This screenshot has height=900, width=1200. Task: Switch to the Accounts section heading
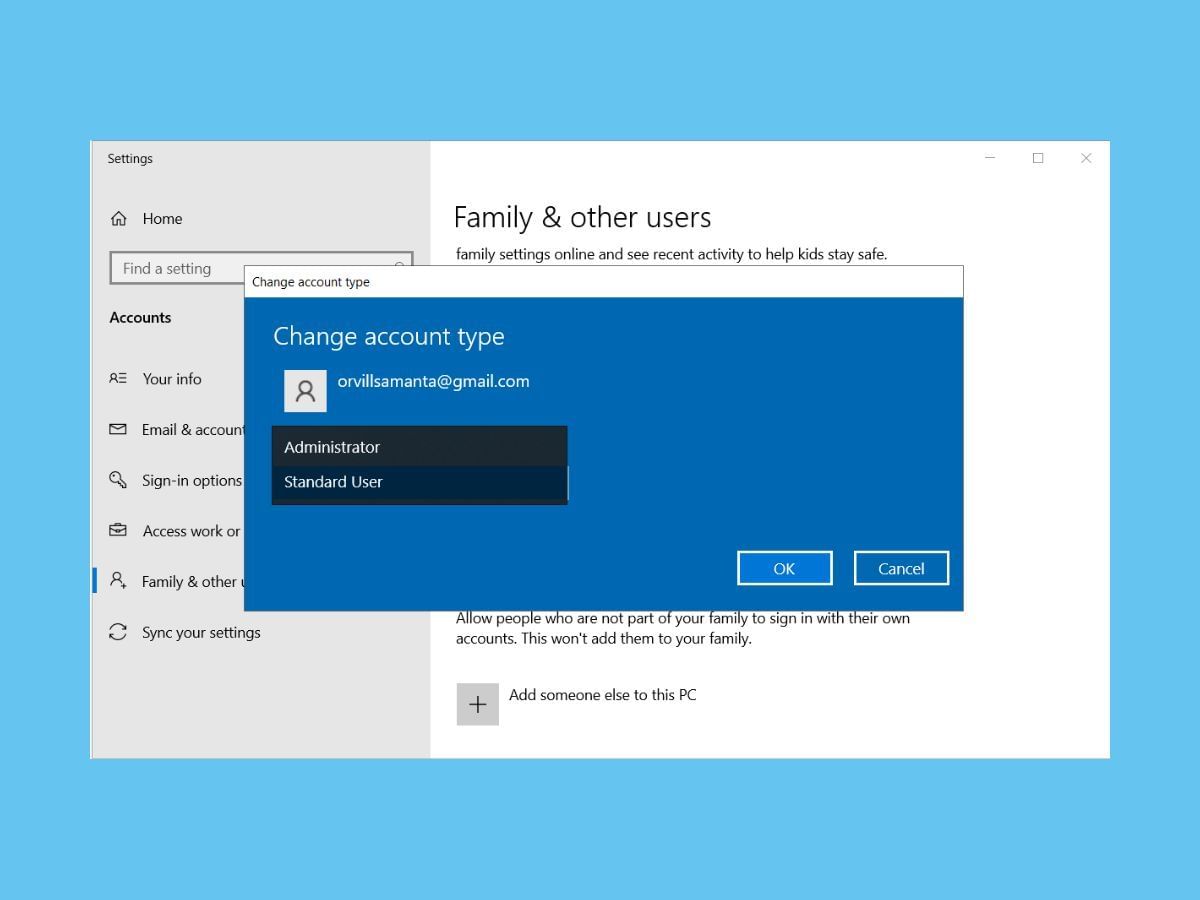coord(140,317)
